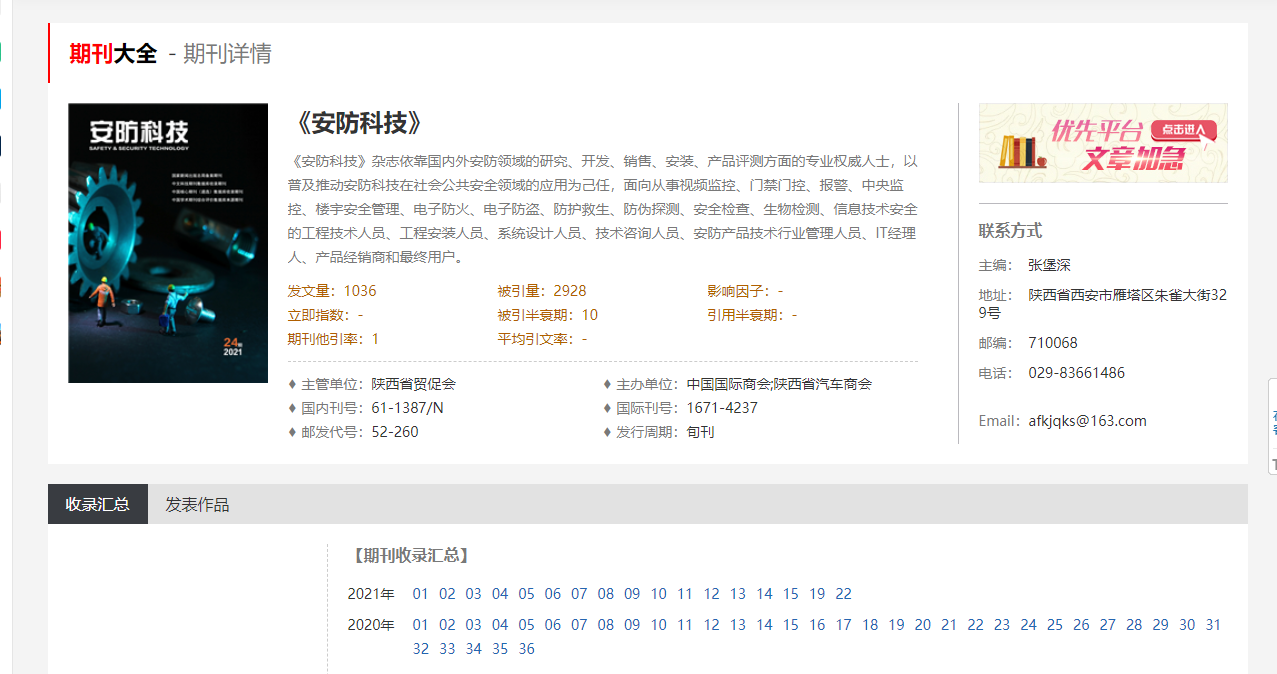Open 2021 issue 22
Viewport: 1277px width, 674px height.
[x=843, y=594]
